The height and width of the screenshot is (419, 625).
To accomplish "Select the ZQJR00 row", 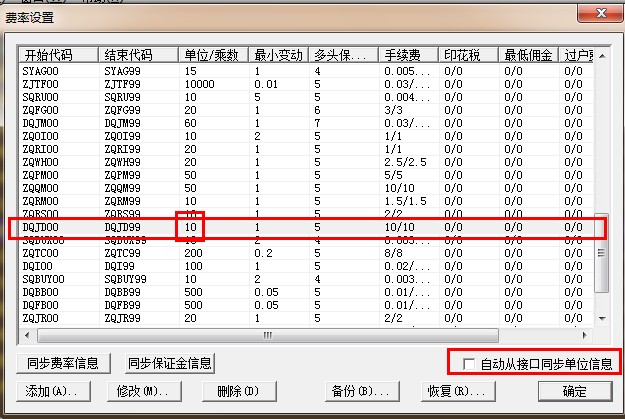I will point(307,318).
